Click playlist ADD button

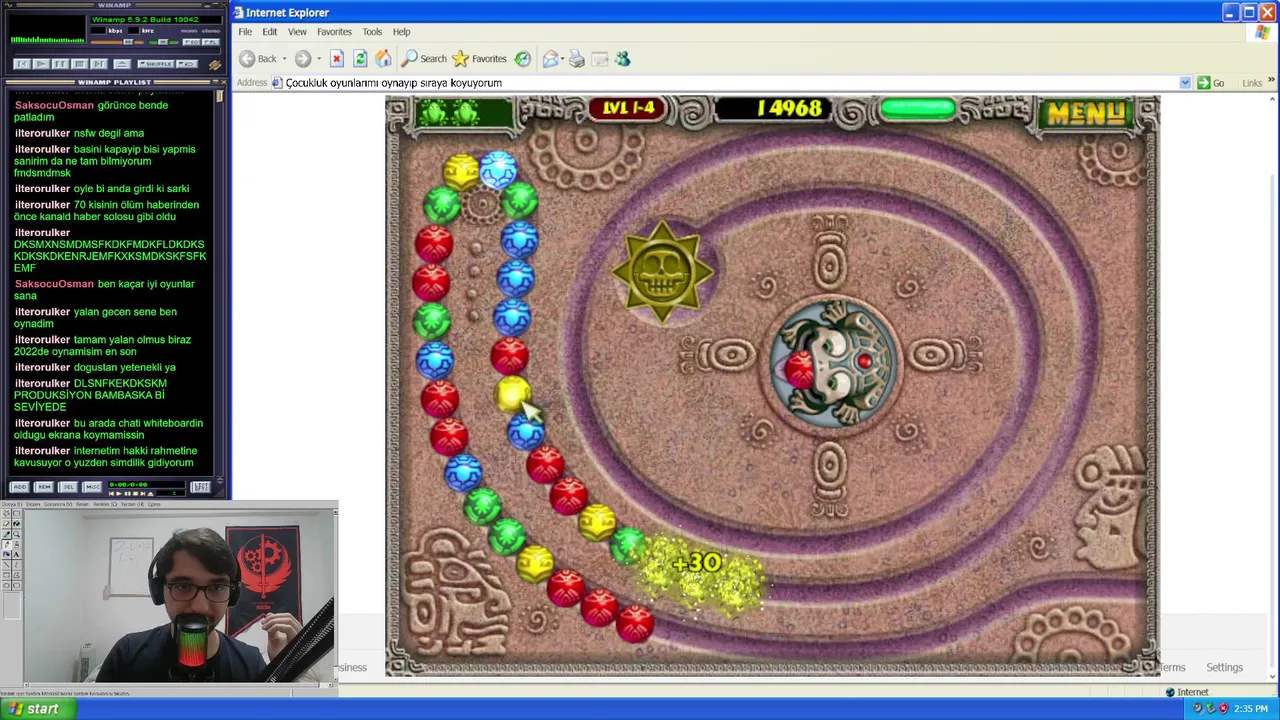(x=20, y=487)
